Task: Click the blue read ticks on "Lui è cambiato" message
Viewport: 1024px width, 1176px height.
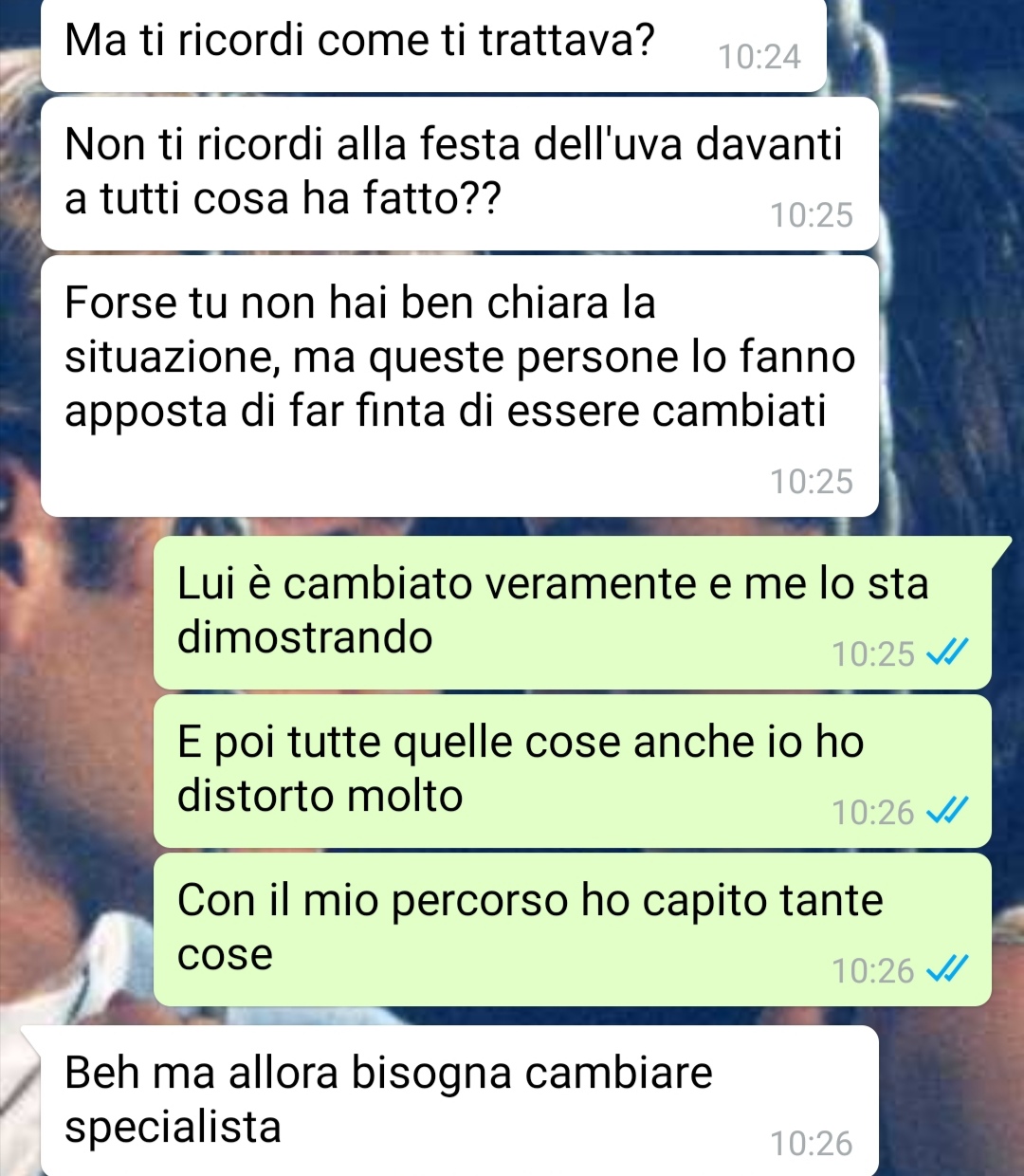Action: (946, 652)
